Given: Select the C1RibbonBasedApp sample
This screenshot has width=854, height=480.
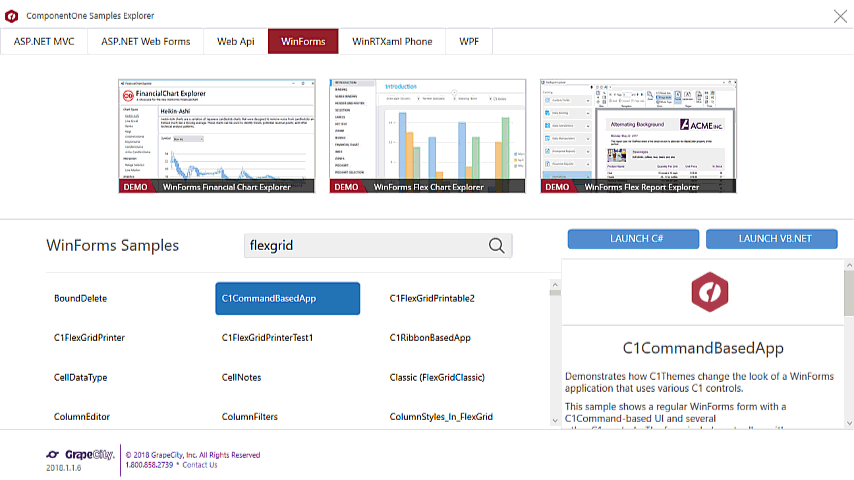Looking at the screenshot, I should (x=430, y=338).
